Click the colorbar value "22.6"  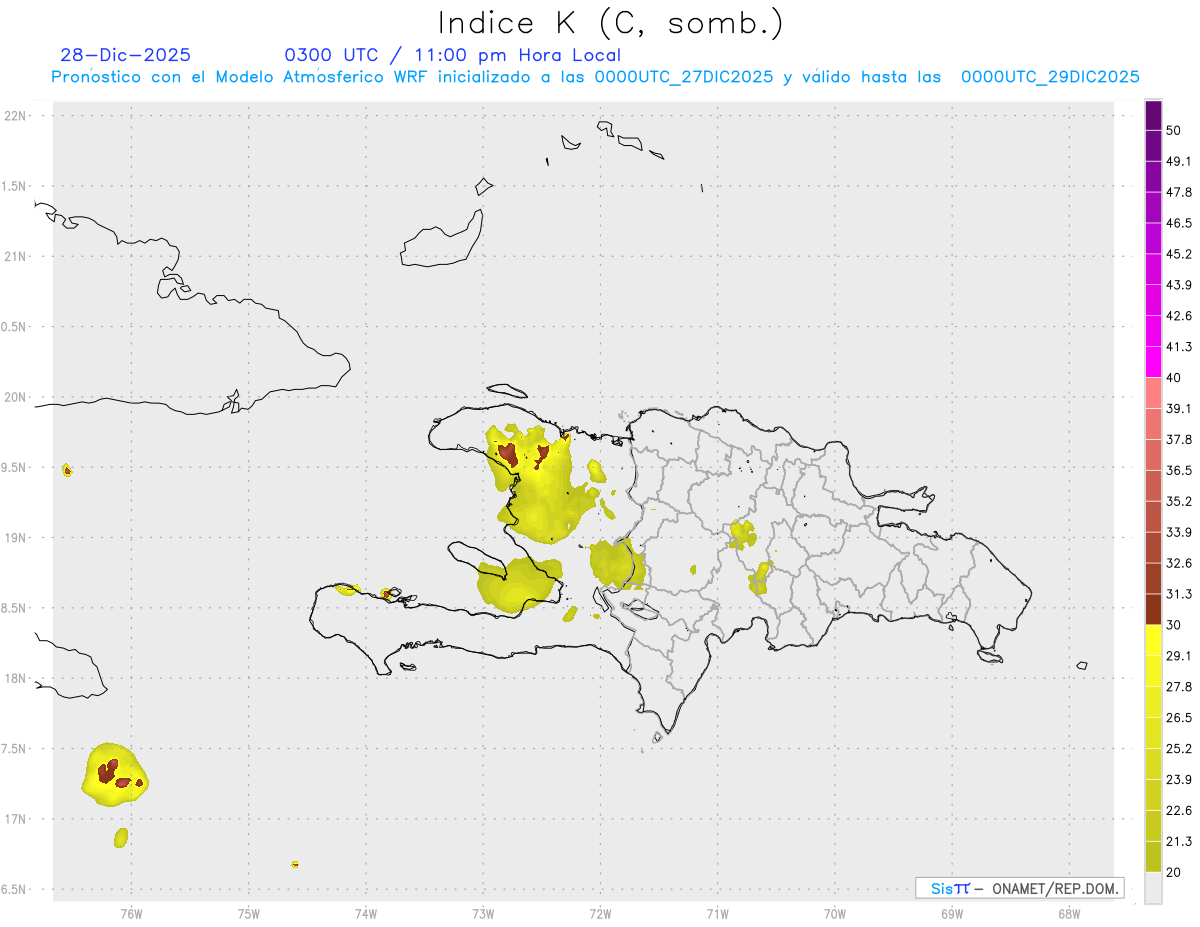pyautogui.click(x=1179, y=811)
